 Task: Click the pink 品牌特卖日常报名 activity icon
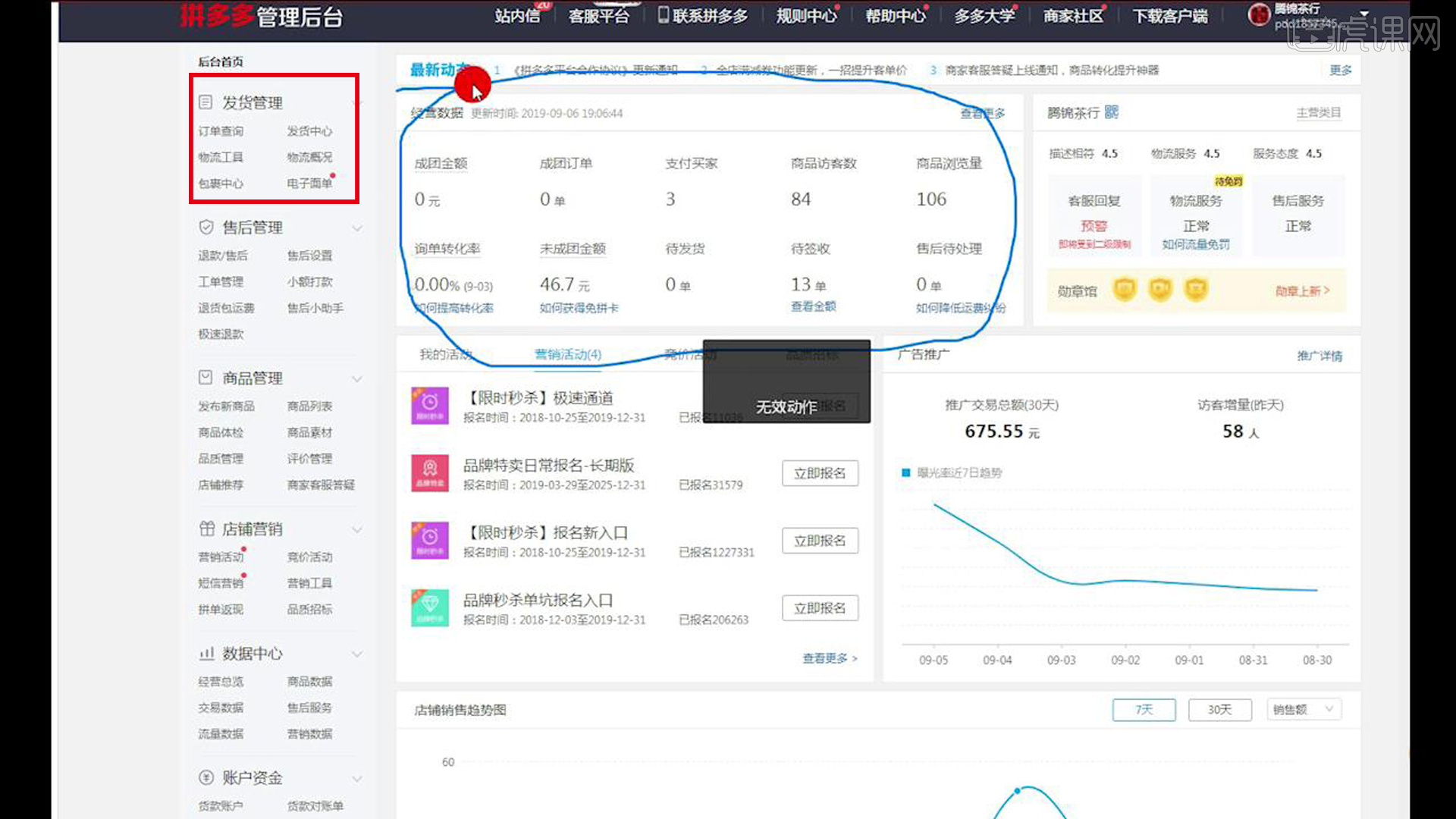coord(430,472)
